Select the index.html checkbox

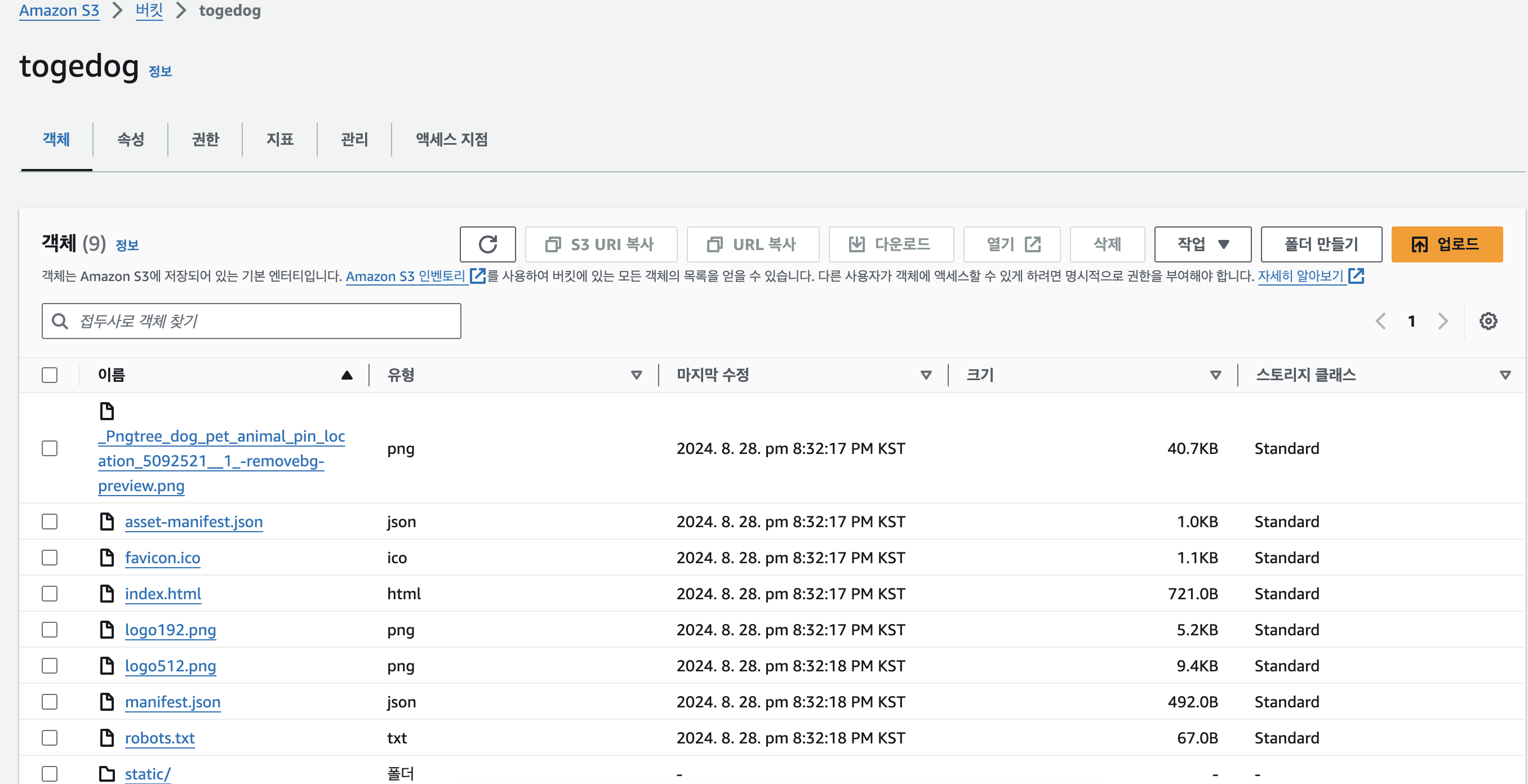pos(50,594)
